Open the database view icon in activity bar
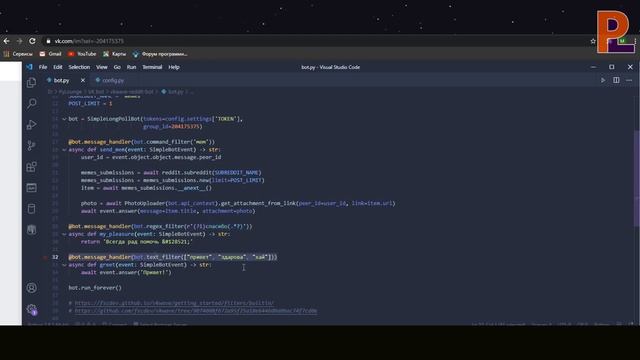The image size is (640, 360). coord(31,209)
